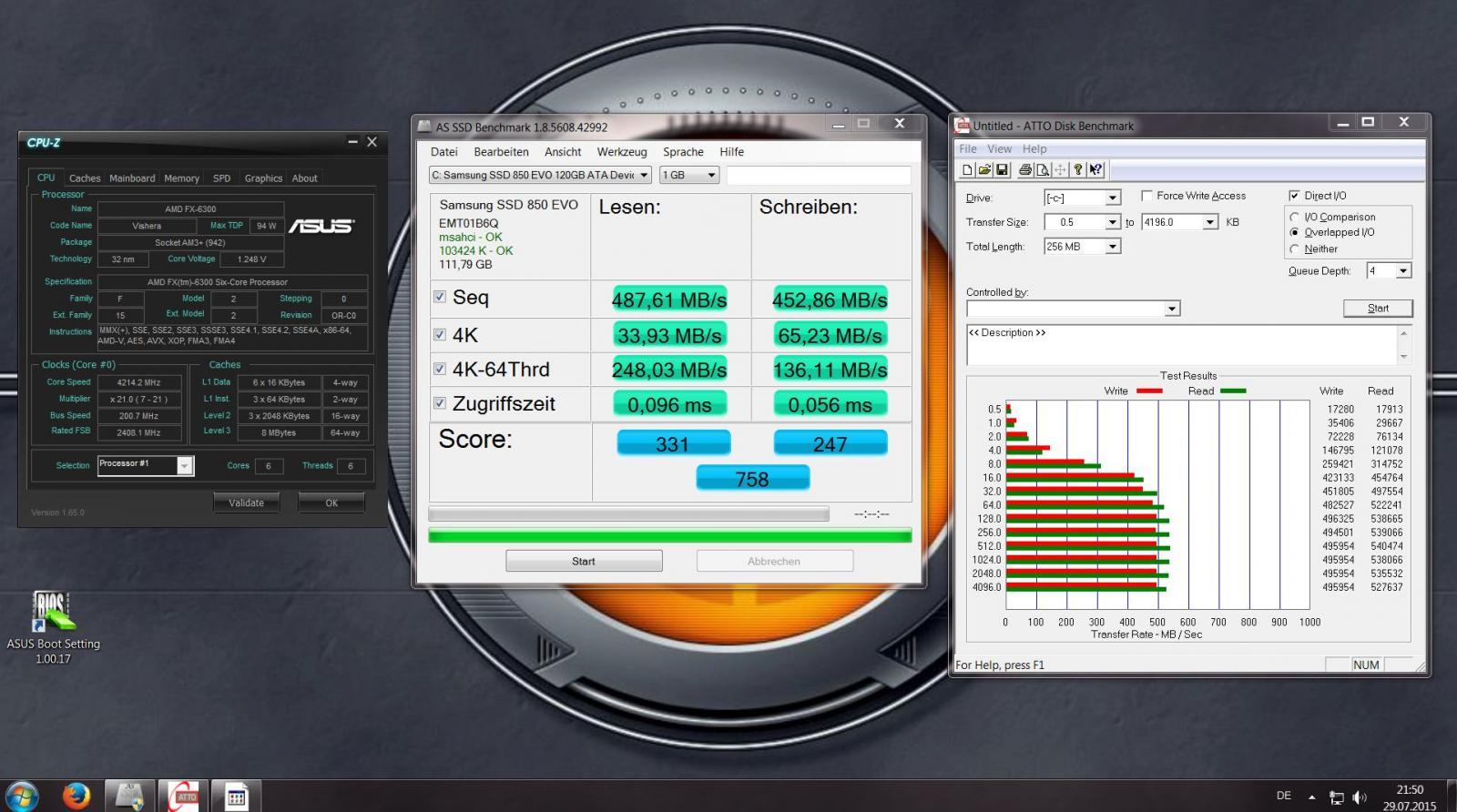
Task: Click the ATTO Description text field
Action: tap(1181, 345)
